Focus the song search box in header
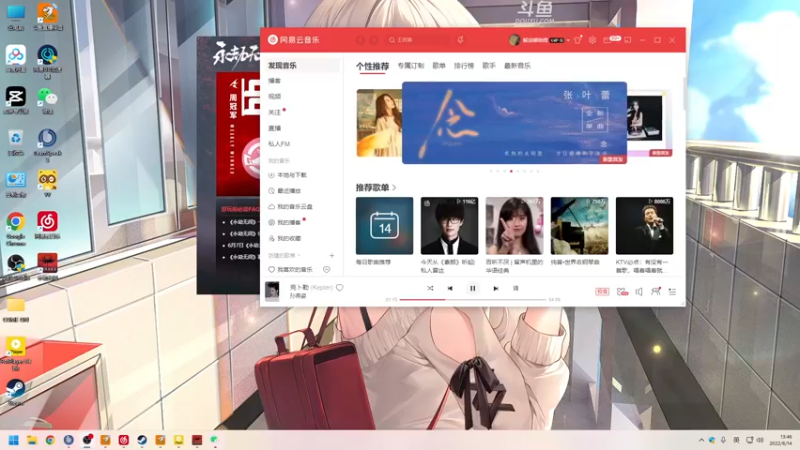800x450 pixels. (418, 40)
